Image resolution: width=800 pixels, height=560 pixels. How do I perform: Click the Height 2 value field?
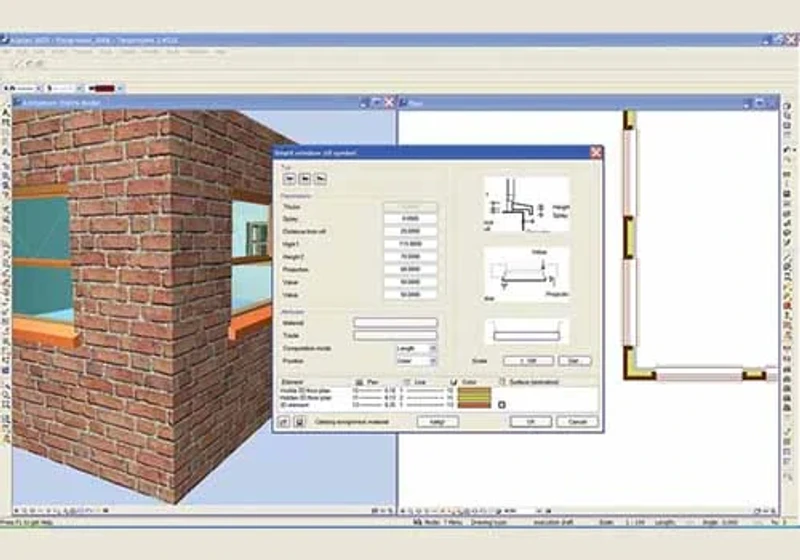410,257
